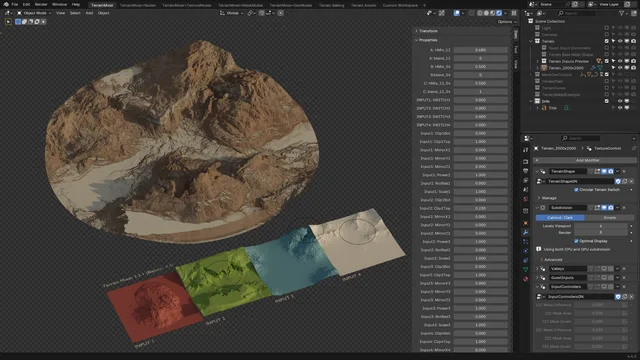Select Terrain_2000x2000 object in the outliner
The image size is (640, 360).
click(x=565, y=68)
